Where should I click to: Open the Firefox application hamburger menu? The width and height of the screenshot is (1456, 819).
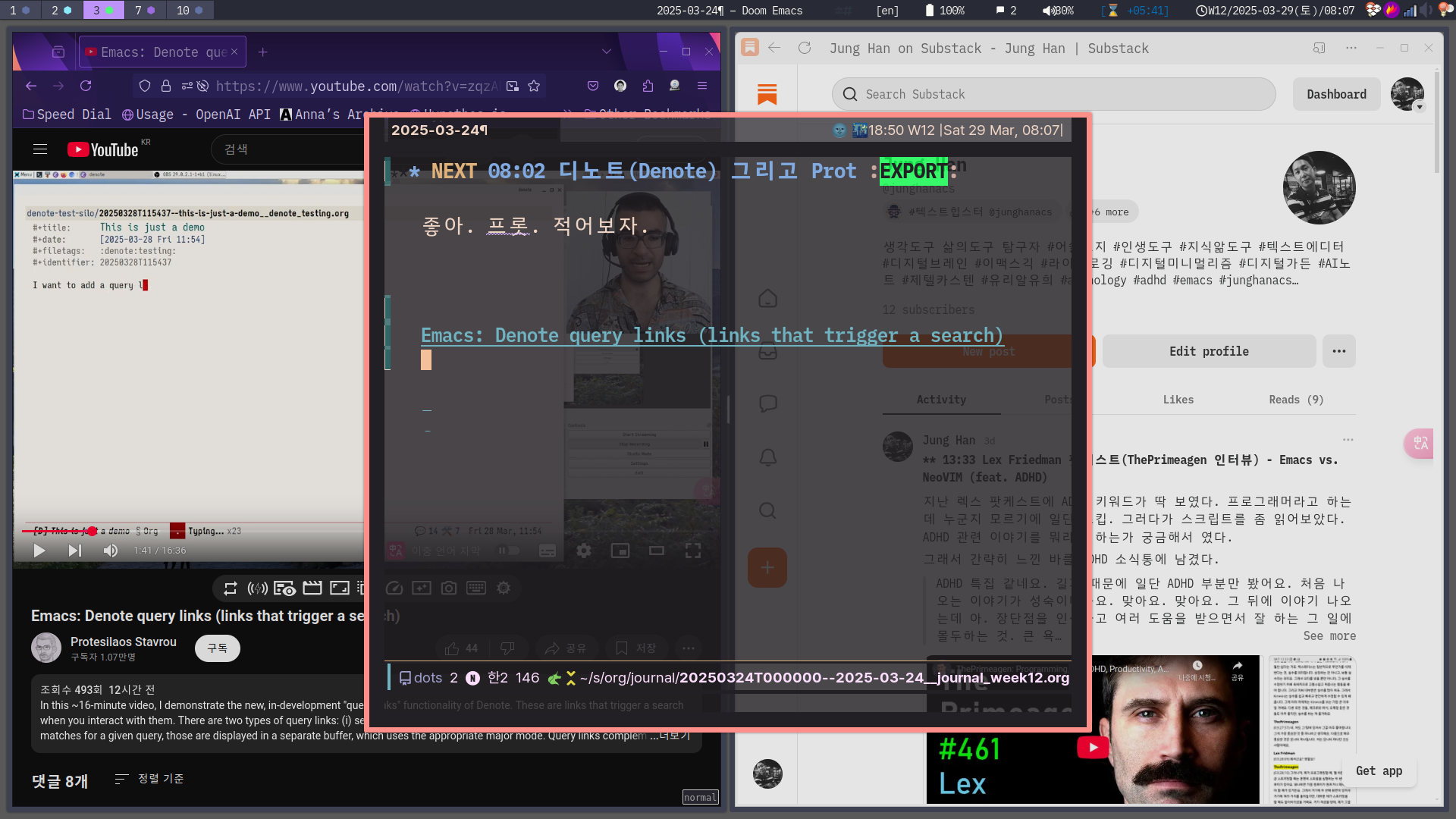tap(702, 86)
